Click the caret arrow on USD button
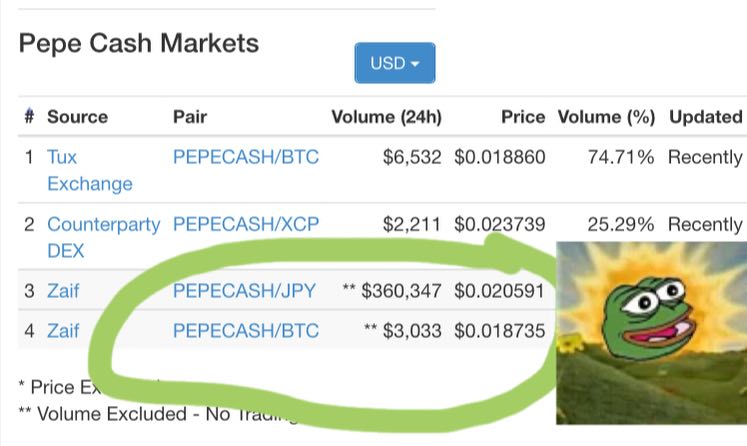 (x=415, y=64)
